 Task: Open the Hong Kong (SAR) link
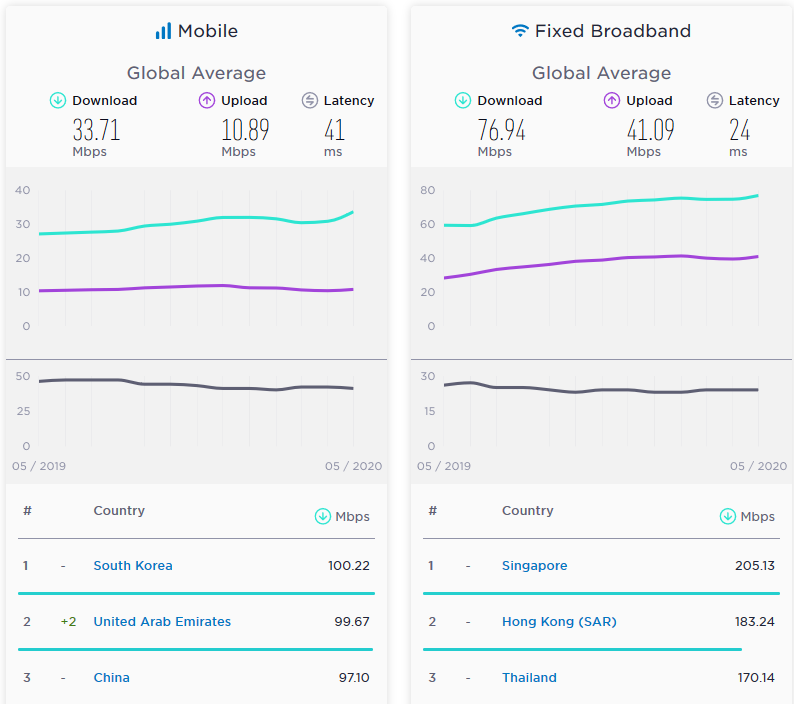click(559, 621)
